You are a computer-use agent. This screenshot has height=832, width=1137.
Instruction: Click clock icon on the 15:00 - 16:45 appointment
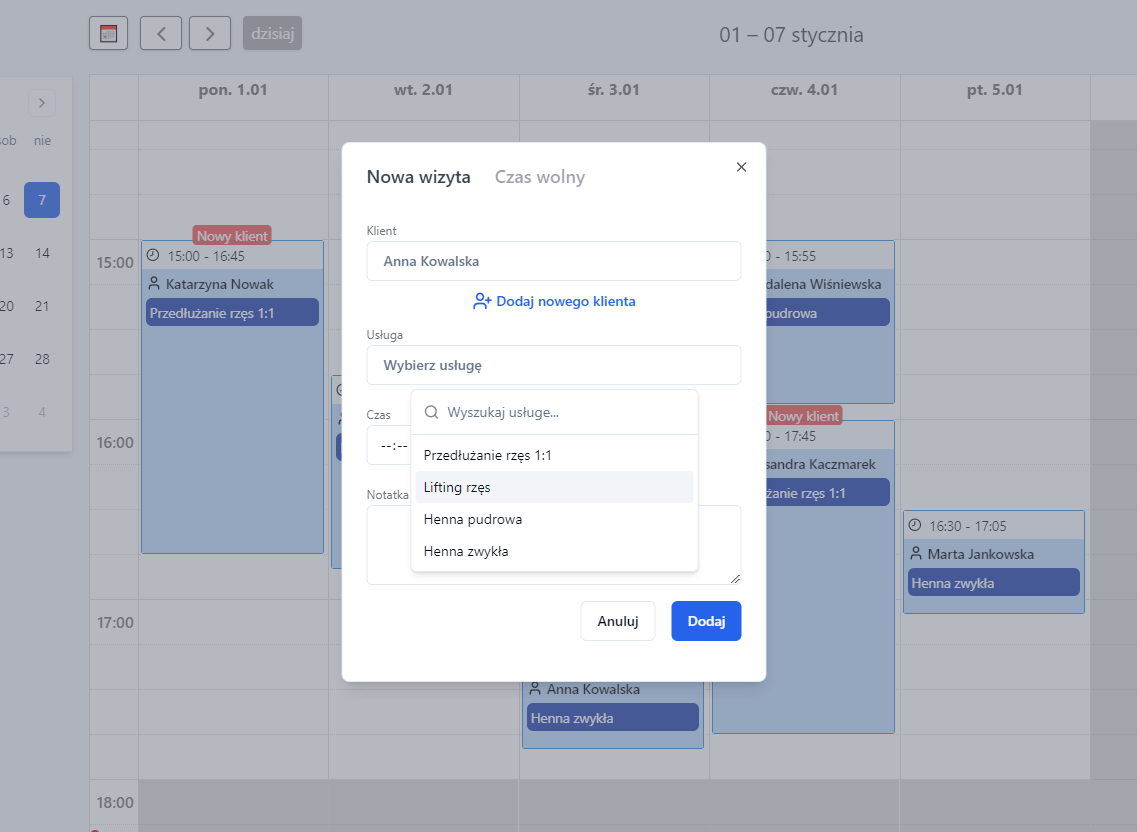[x=153, y=255]
